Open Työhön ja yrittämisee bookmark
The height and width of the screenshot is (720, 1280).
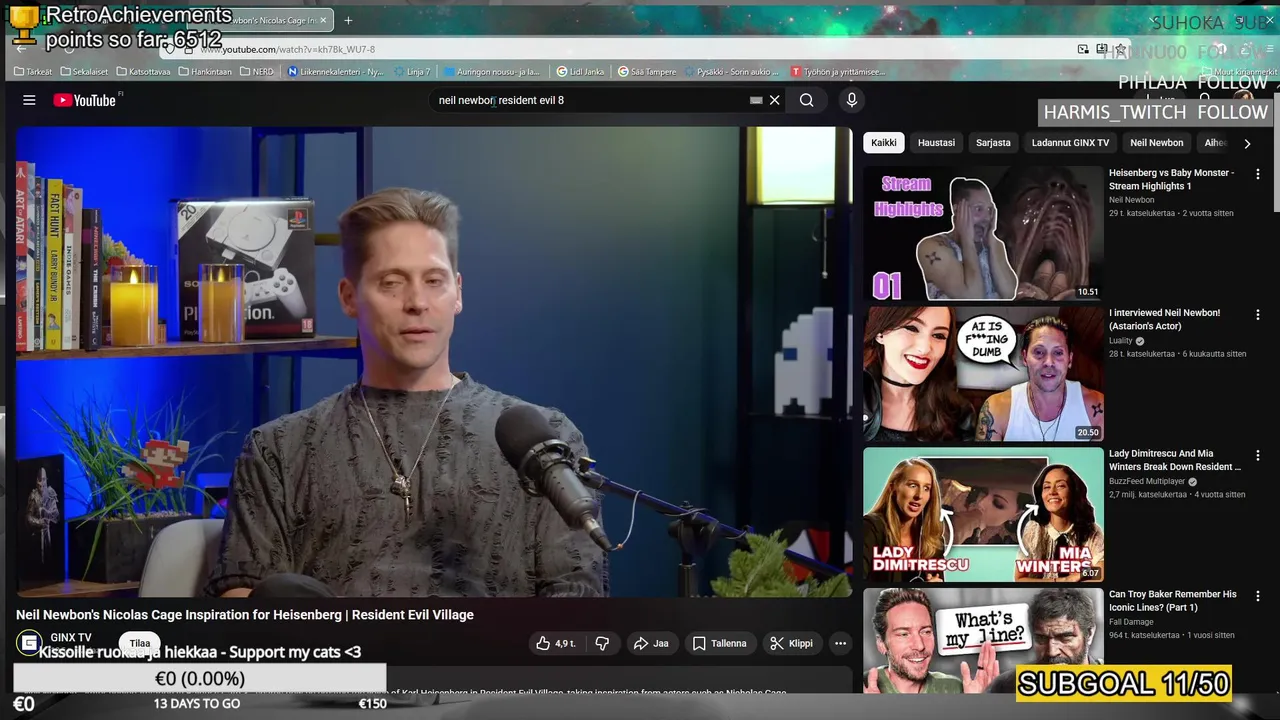click(838, 72)
